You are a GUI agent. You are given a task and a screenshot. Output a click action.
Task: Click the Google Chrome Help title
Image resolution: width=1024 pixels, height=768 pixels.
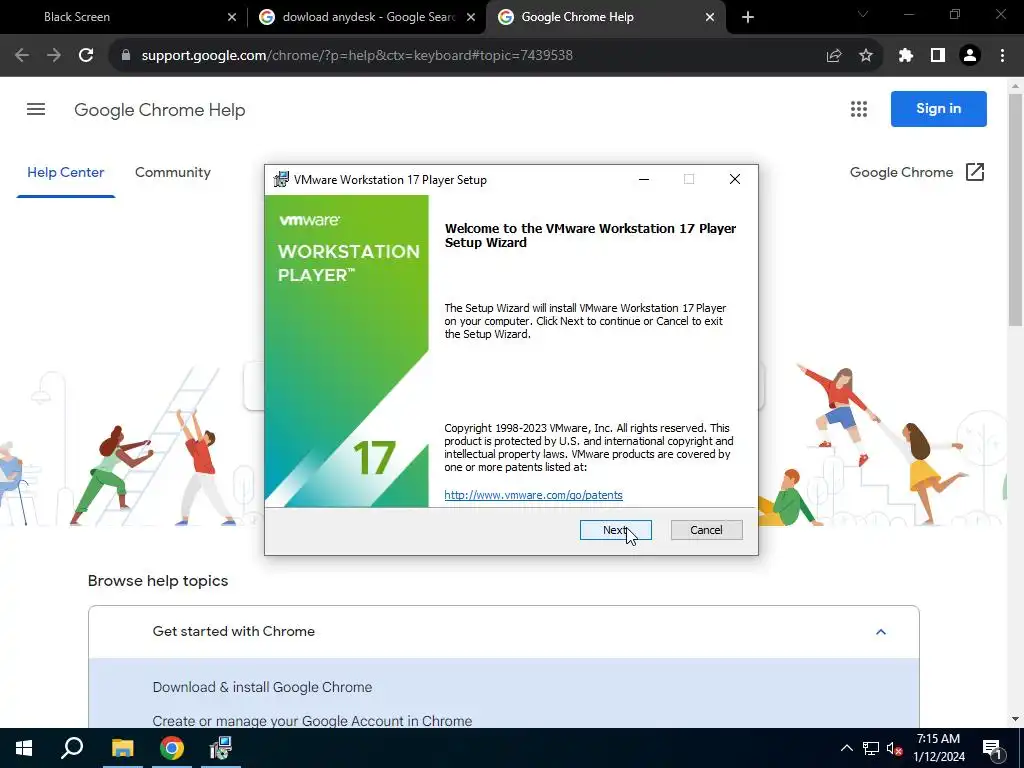pos(159,110)
